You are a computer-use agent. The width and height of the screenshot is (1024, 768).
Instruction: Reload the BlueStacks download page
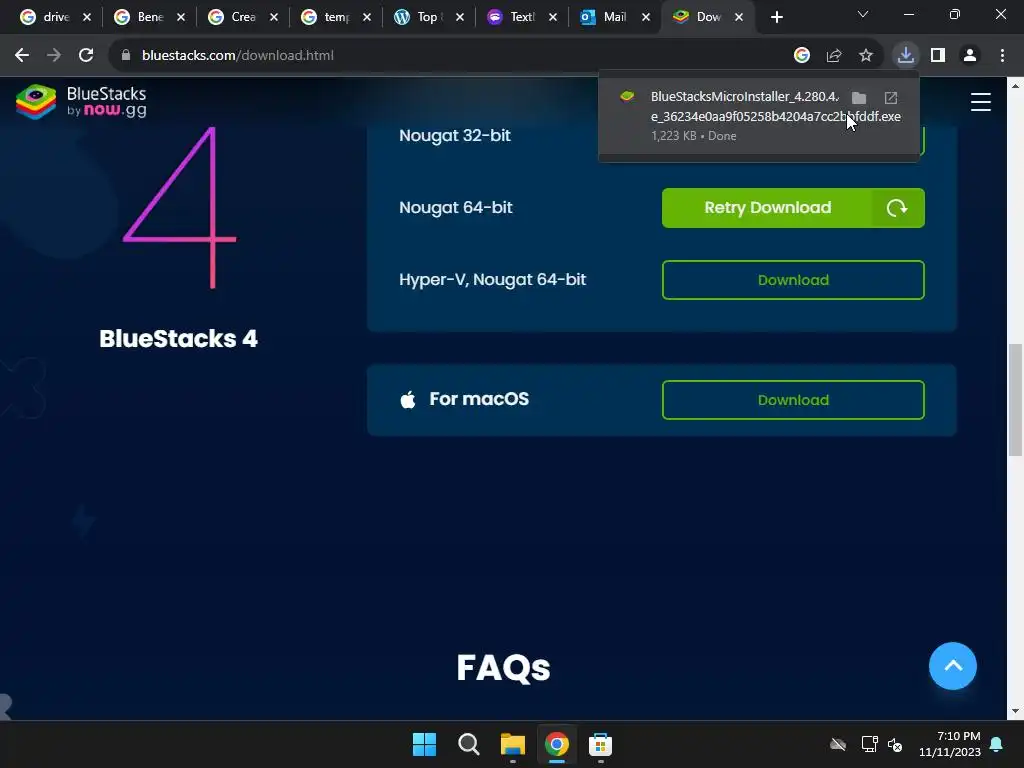tap(86, 56)
